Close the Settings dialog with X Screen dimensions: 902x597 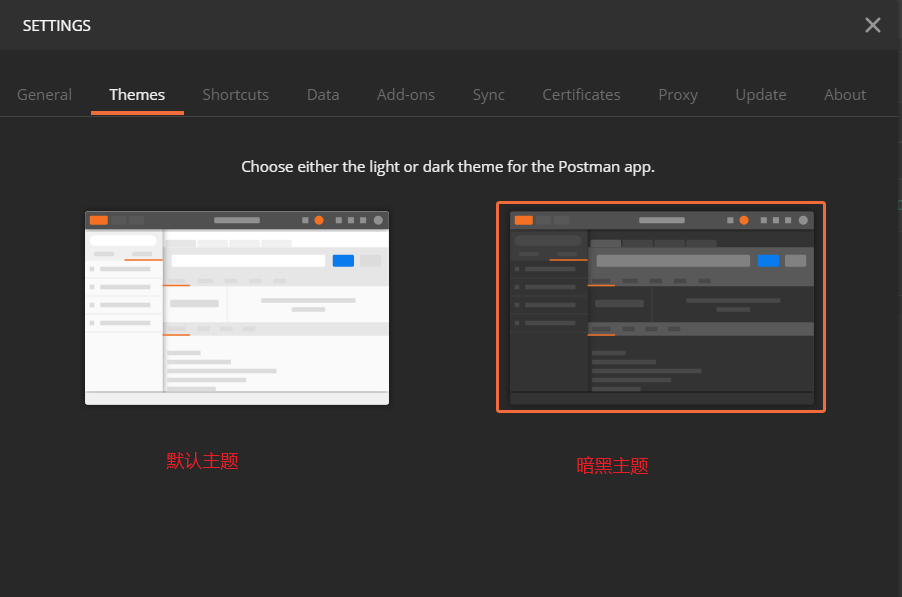[873, 25]
